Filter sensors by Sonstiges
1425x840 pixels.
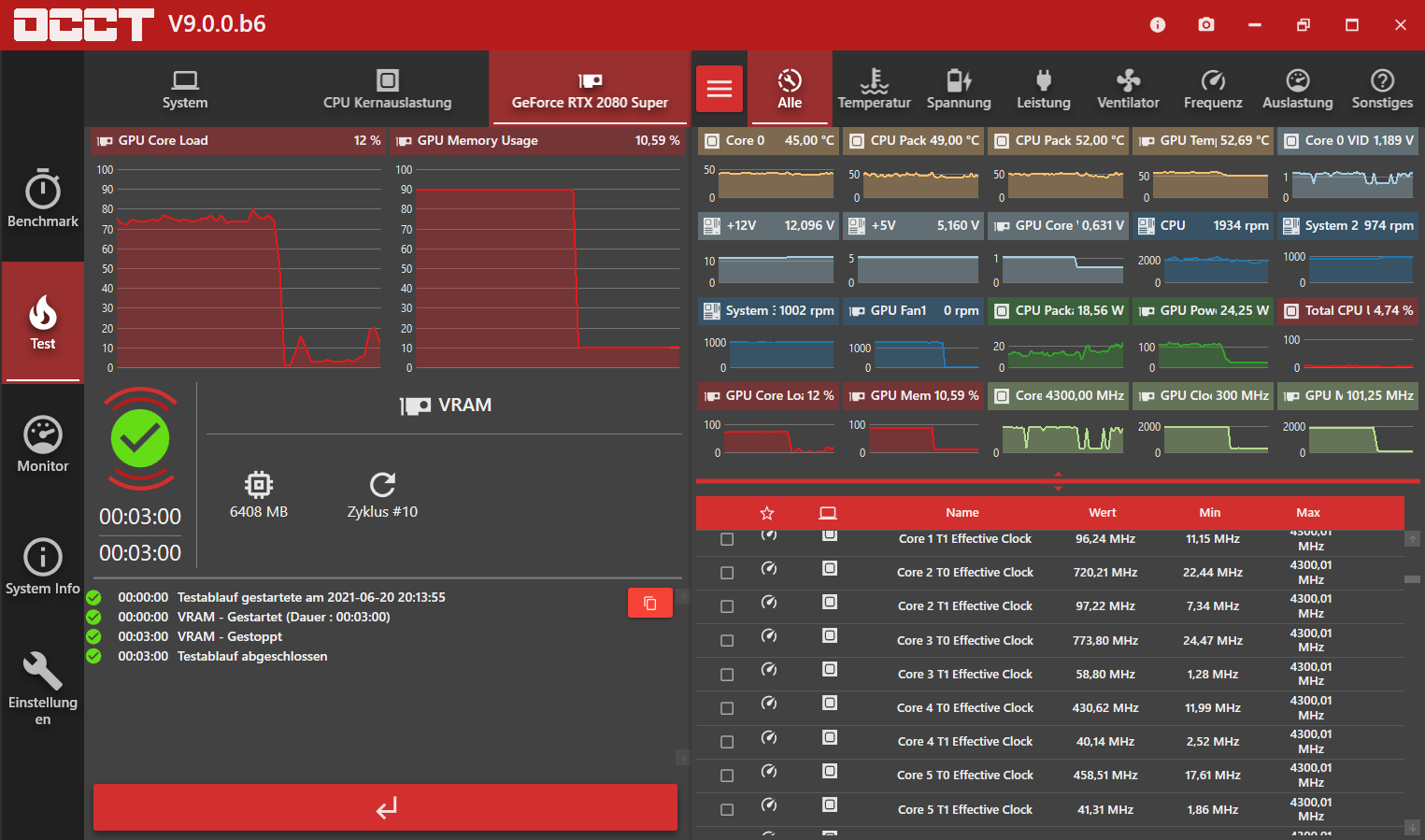[1382, 89]
